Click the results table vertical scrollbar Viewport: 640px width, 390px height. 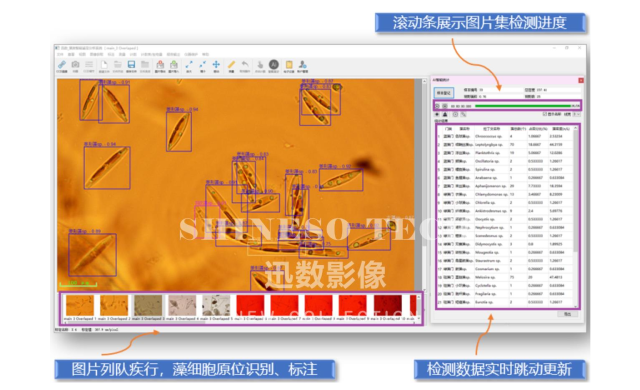point(576,216)
